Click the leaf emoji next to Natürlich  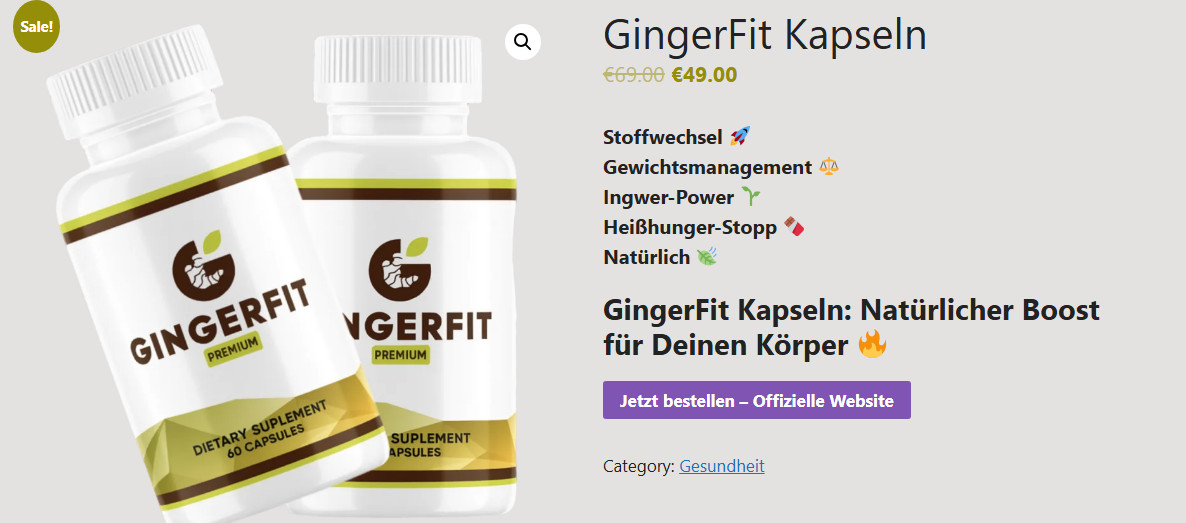click(706, 257)
